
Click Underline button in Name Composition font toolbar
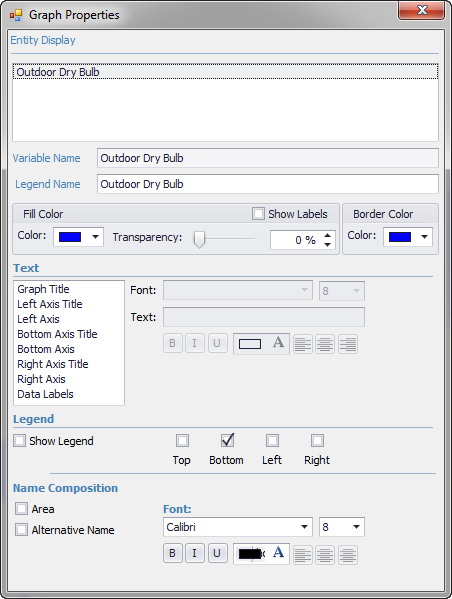(x=217, y=553)
